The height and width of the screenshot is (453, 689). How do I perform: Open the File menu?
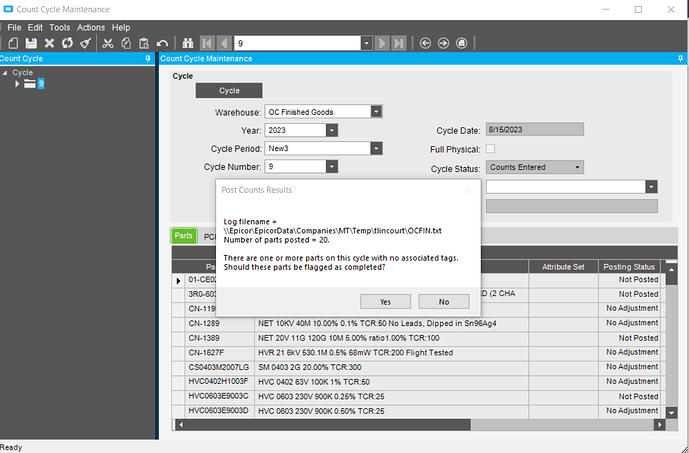[14, 27]
